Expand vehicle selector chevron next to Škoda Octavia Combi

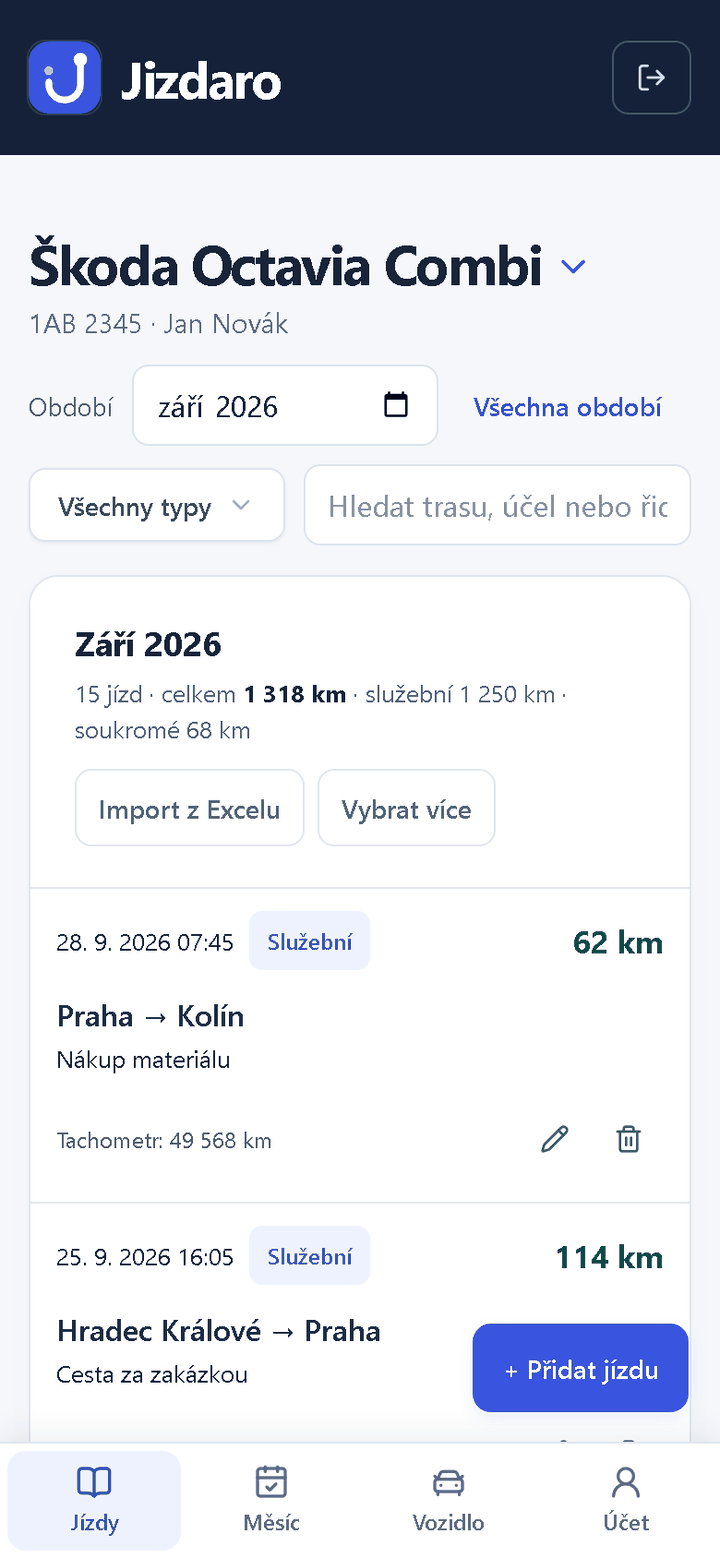573,267
